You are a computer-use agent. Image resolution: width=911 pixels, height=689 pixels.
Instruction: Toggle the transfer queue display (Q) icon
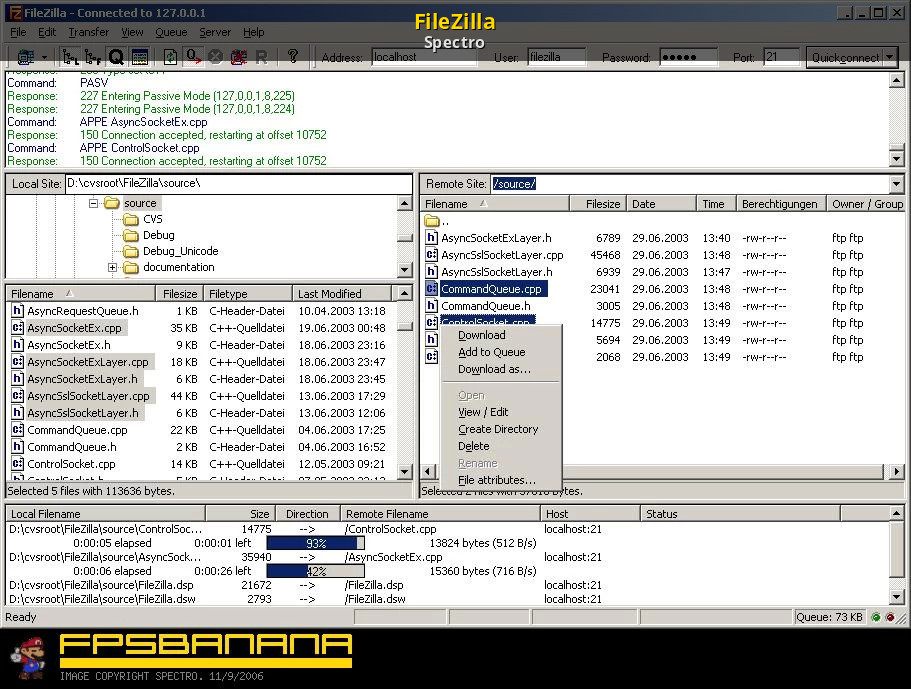pos(117,57)
